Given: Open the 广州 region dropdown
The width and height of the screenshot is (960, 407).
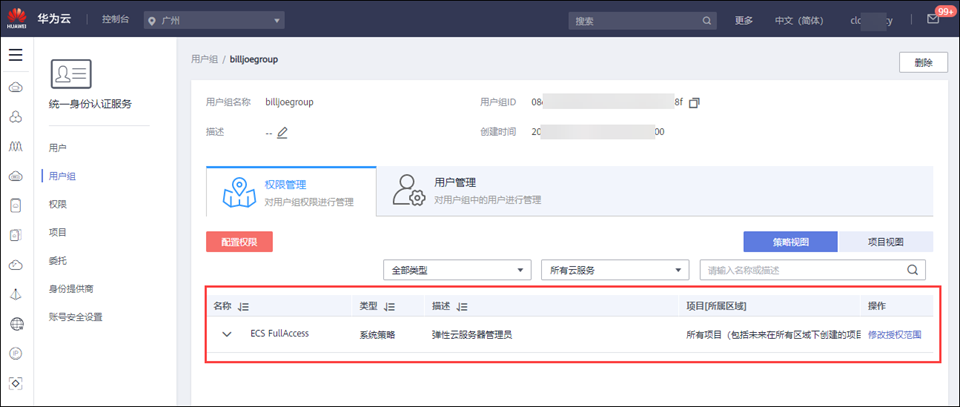Looking at the screenshot, I should click(x=214, y=20).
